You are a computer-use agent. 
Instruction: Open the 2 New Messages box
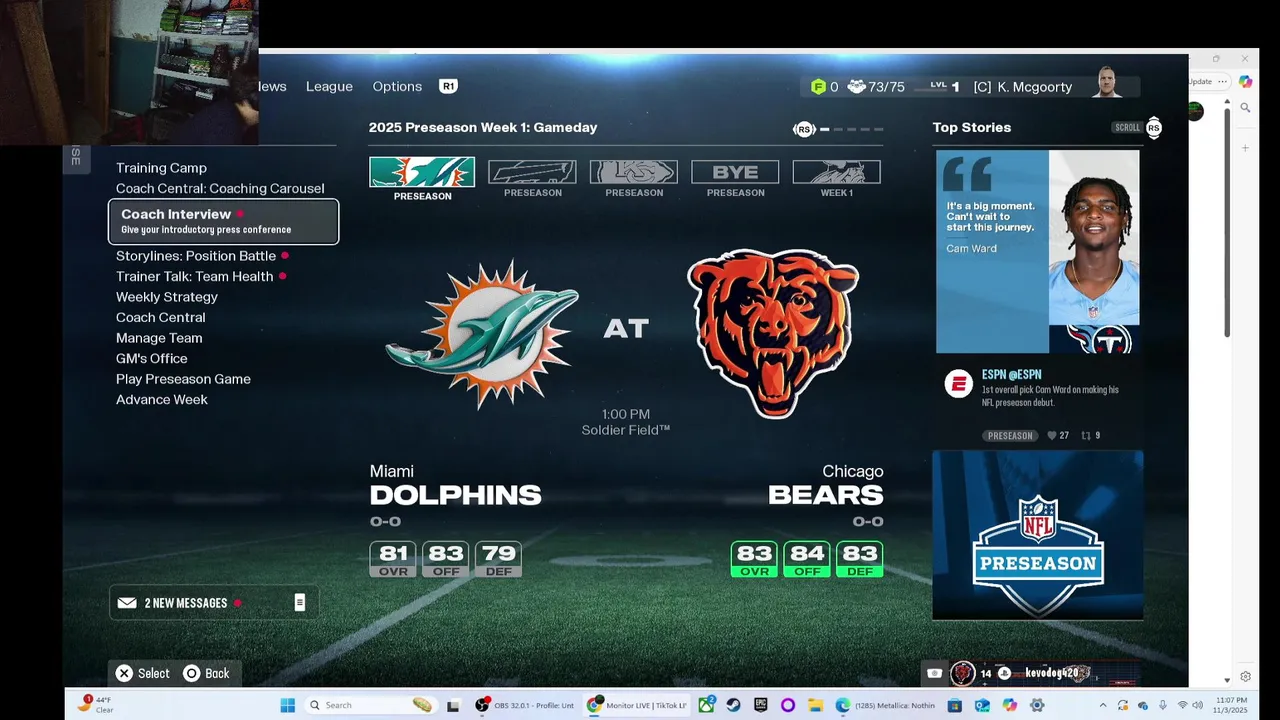pos(214,603)
